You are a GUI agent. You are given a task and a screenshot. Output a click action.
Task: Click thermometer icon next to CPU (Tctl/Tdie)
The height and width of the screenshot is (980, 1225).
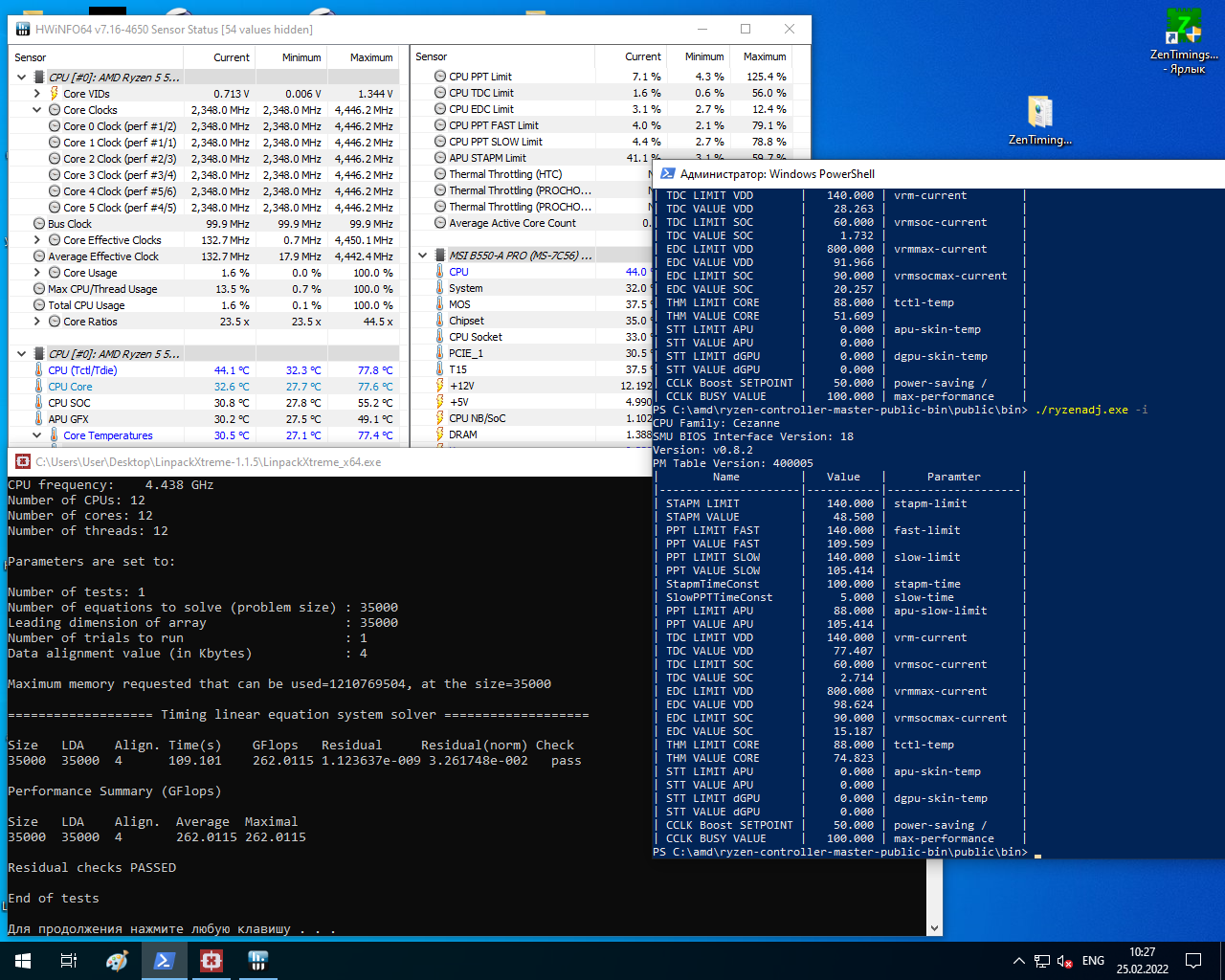[x=39, y=370]
